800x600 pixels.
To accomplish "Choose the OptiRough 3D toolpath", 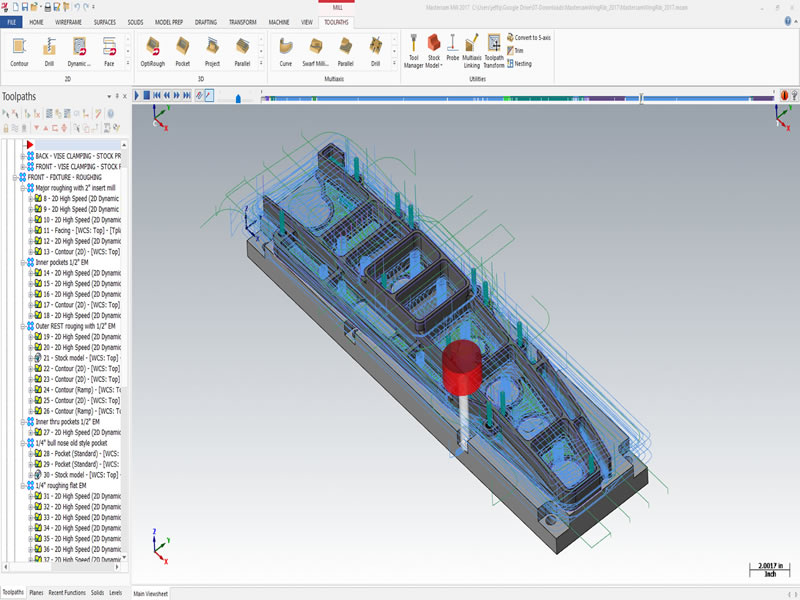I will click(x=153, y=52).
